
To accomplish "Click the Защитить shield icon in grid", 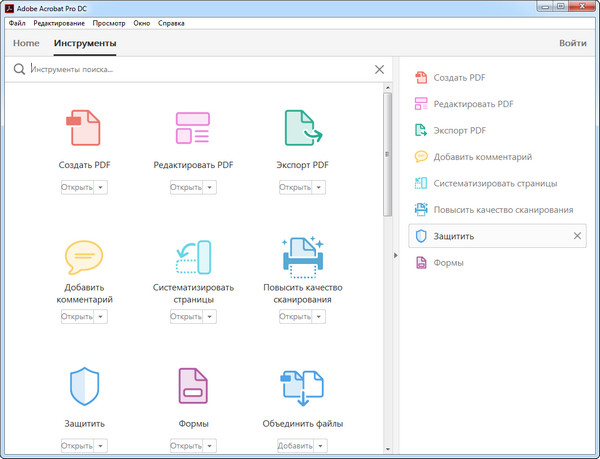I will pos(84,386).
